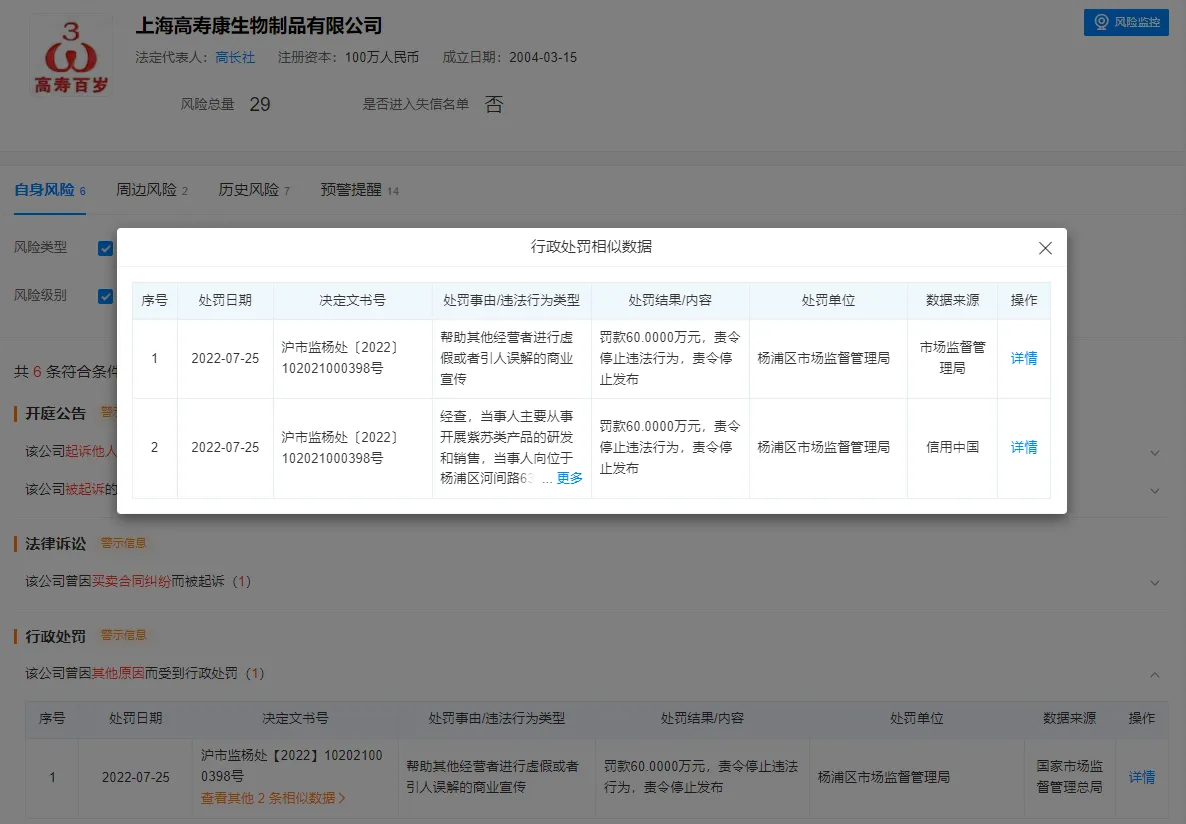Screen dimensions: 1186x824
Task: Expand the 该公司被起诉 row chevron
Action: click(1155, 490)
